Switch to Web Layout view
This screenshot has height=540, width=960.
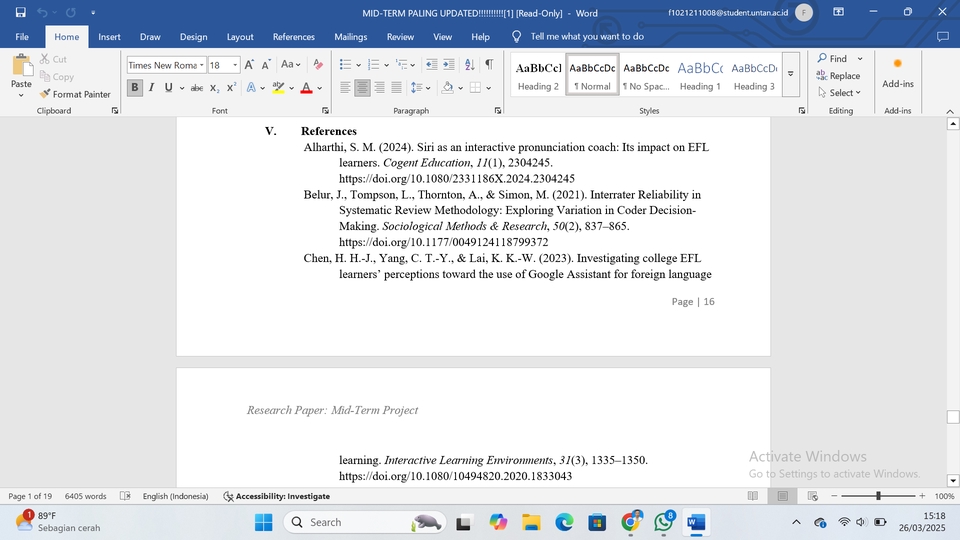812,496
